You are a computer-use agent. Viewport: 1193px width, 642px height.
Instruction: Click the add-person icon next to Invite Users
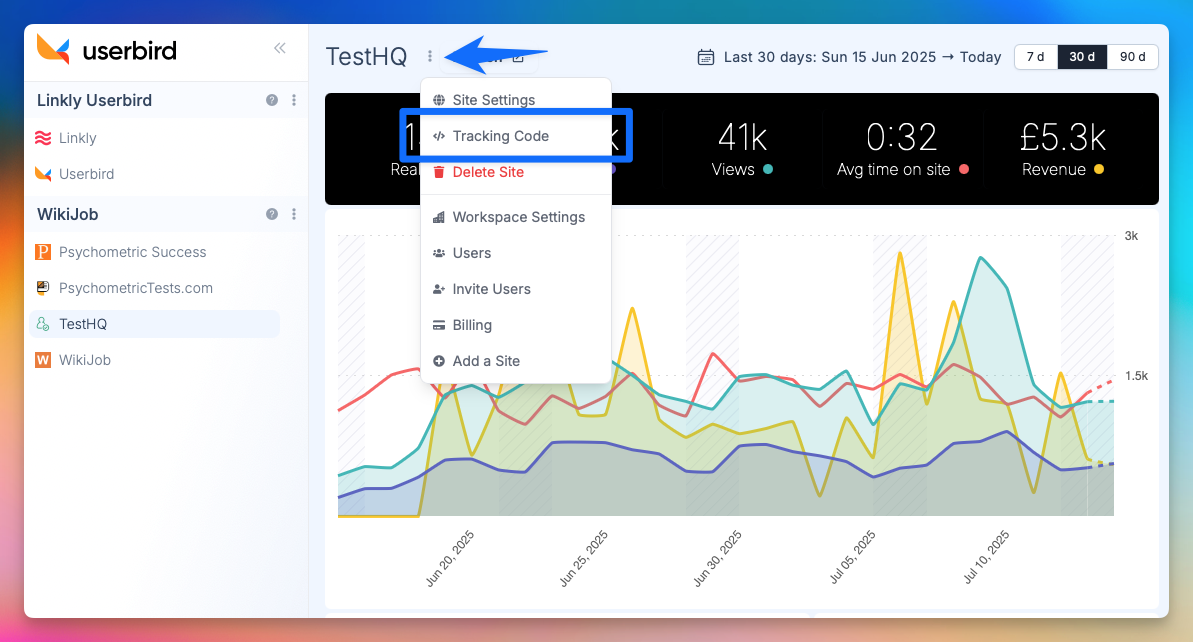(x=439, y=289)
